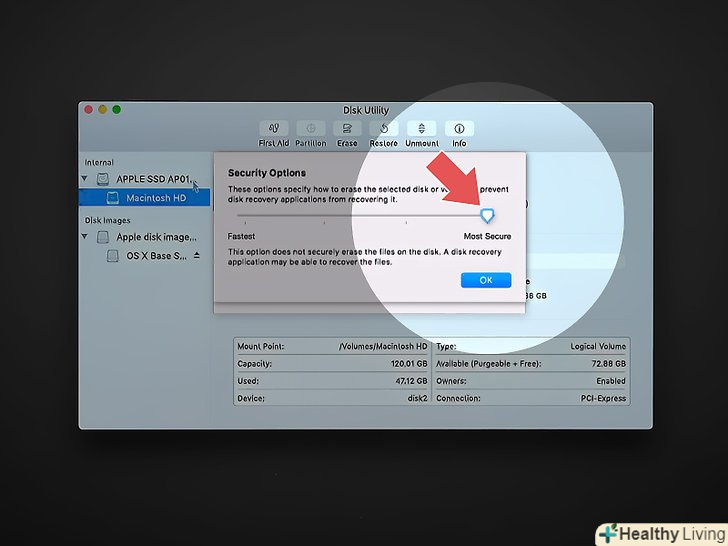728x546 pixels.
Task: Zoom the Disk Utility window with green button
Action: [x=117, y=110]
